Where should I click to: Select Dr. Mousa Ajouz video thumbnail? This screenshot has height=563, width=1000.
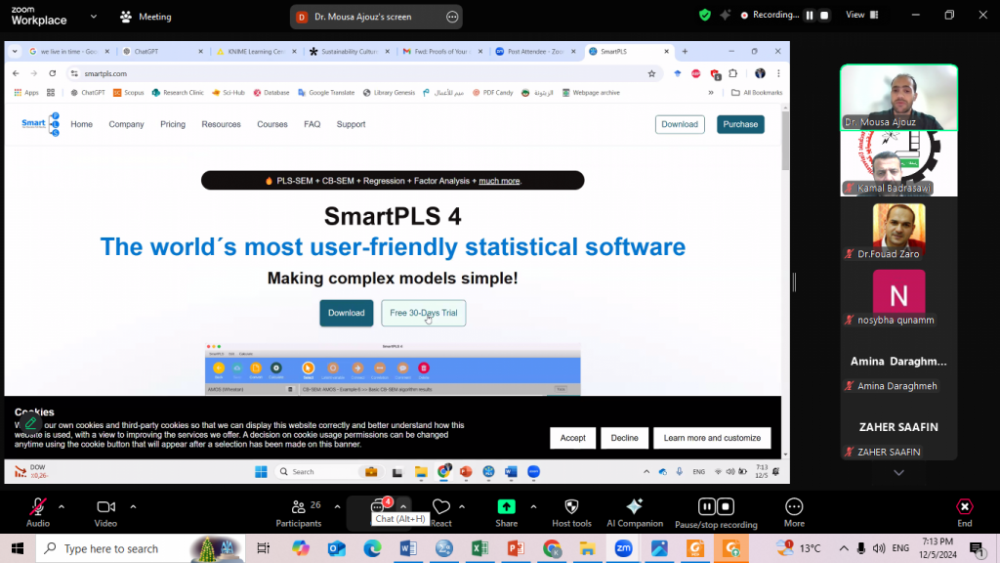899,97
